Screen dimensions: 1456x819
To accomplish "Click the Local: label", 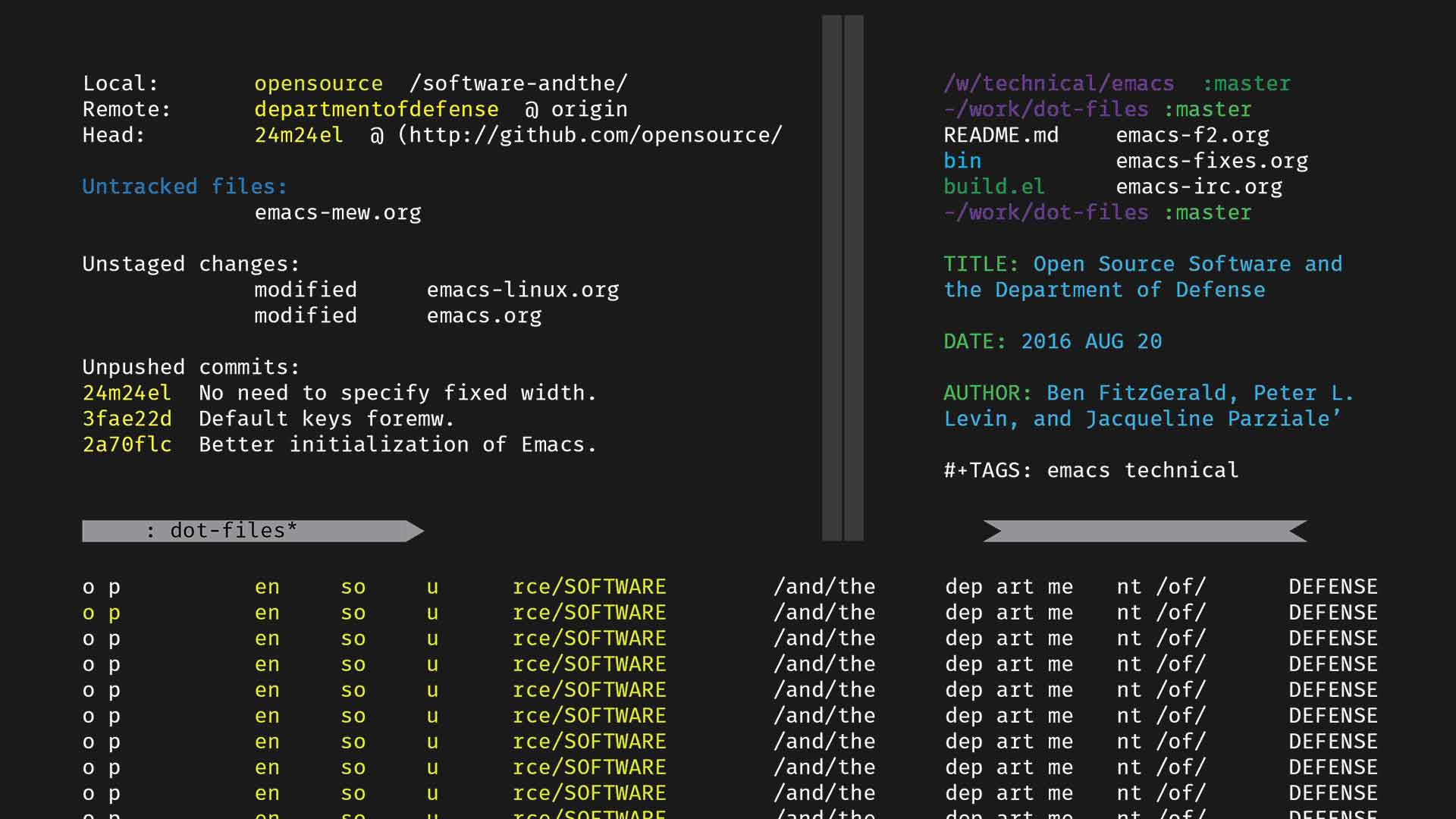I will click(121, 83).
